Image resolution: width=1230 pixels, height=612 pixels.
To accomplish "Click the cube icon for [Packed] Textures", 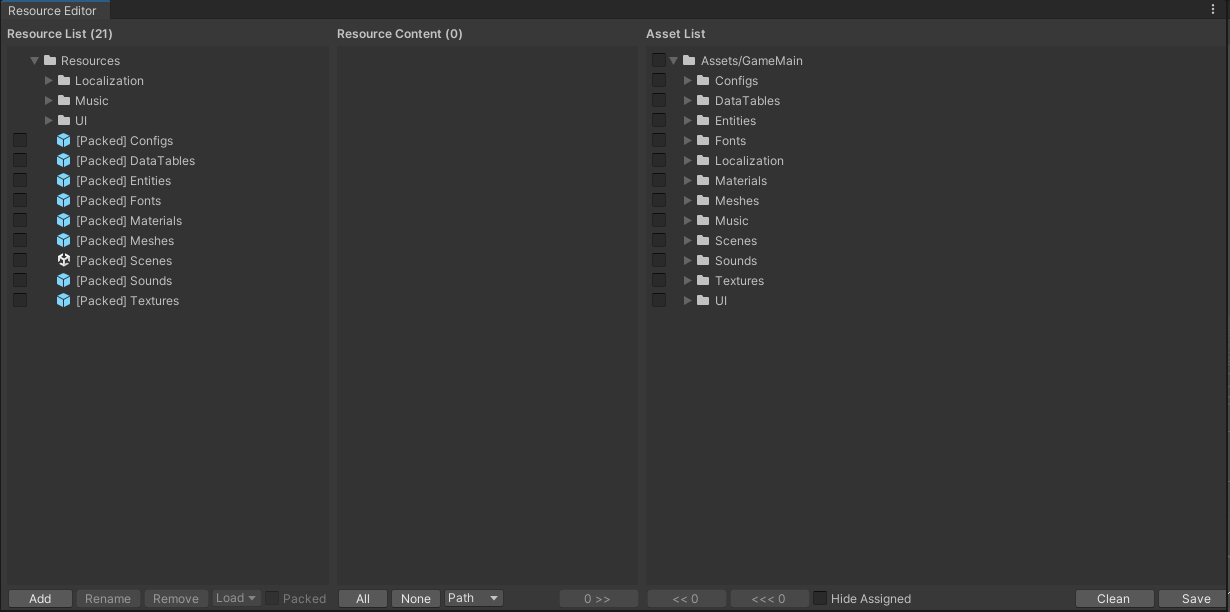I will click(63, 300).
